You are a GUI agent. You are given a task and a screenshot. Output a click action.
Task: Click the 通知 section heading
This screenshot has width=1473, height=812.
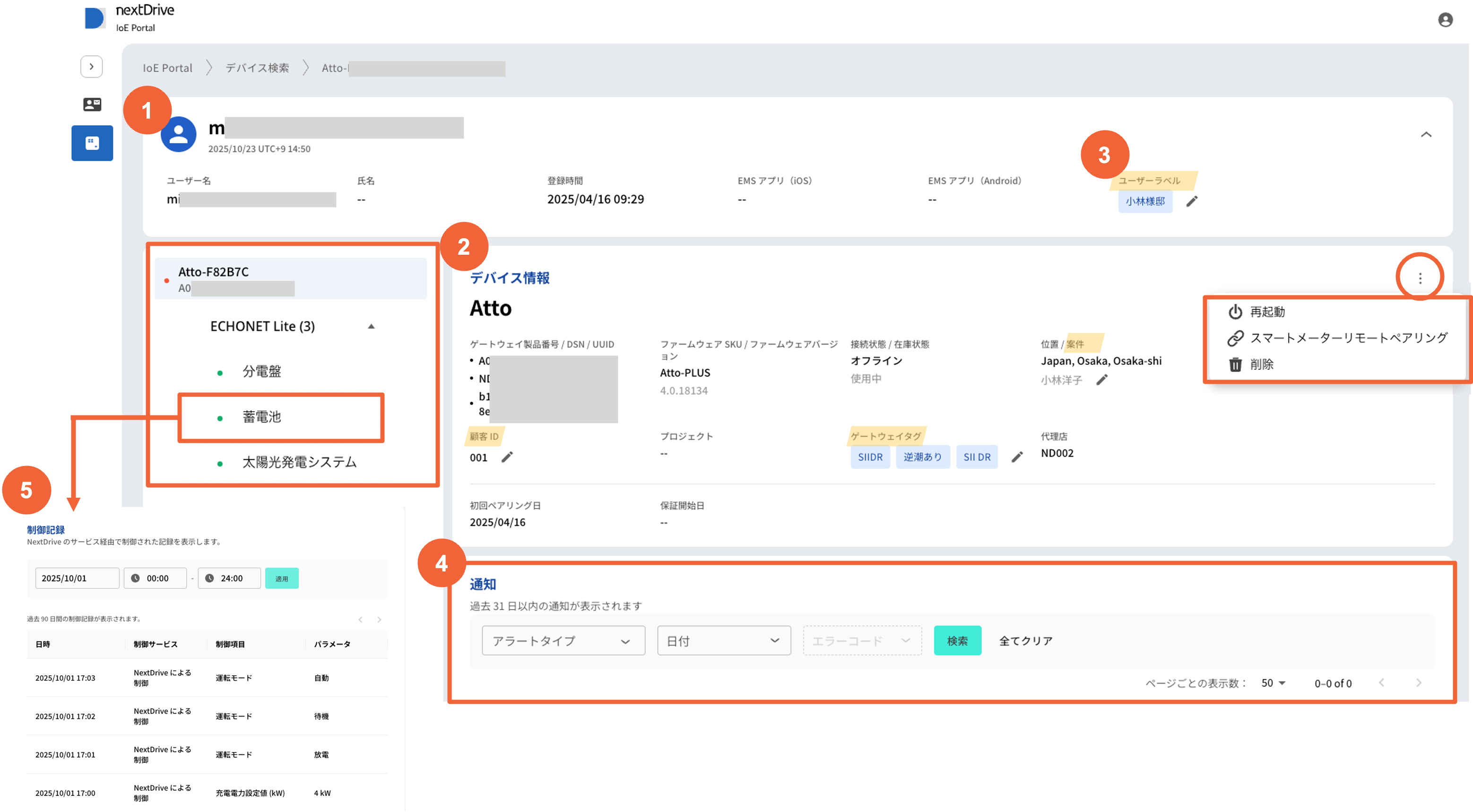(483, 584)
